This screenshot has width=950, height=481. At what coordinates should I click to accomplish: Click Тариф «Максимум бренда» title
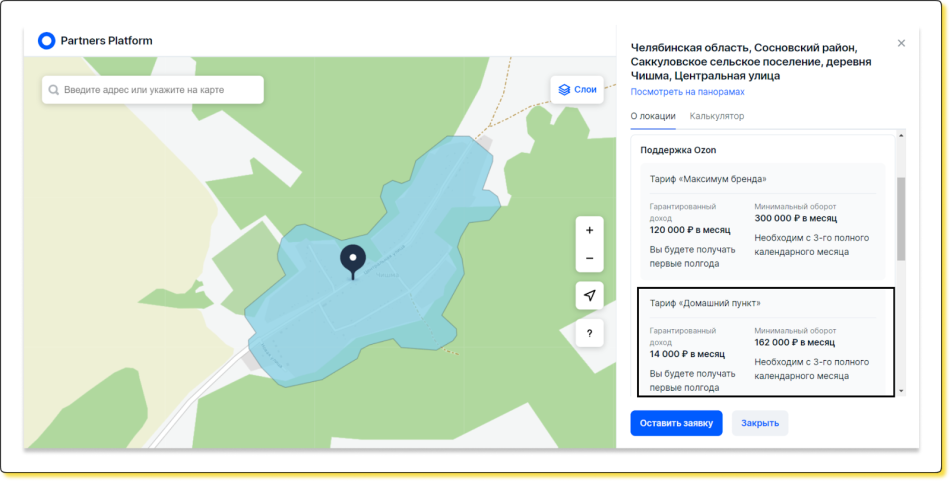coord(708,179)
